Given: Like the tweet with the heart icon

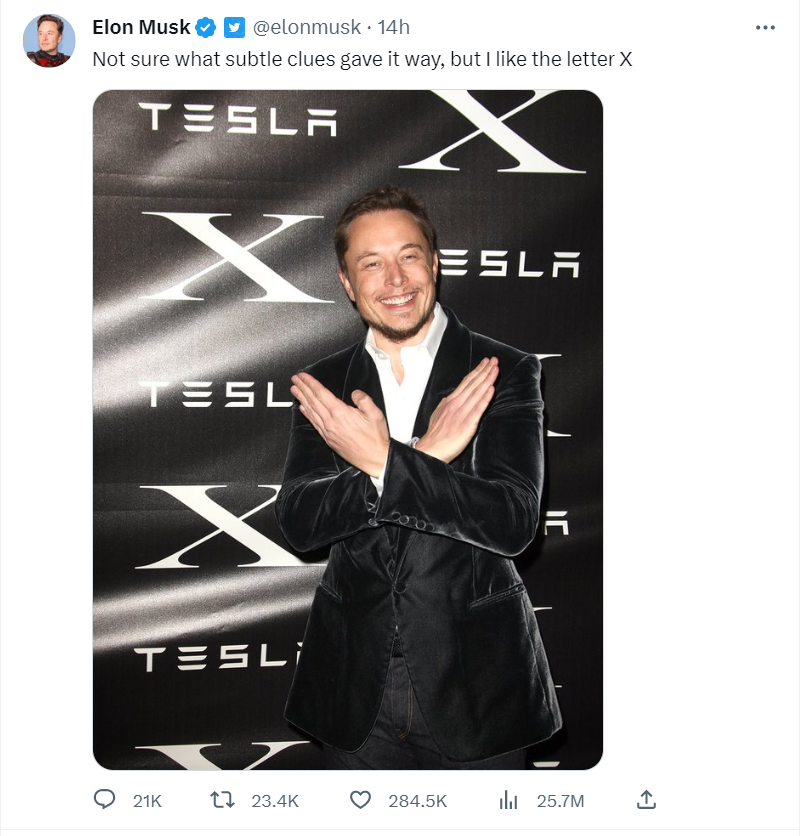Looking at the screenshot, I should (x=360, y=800).
